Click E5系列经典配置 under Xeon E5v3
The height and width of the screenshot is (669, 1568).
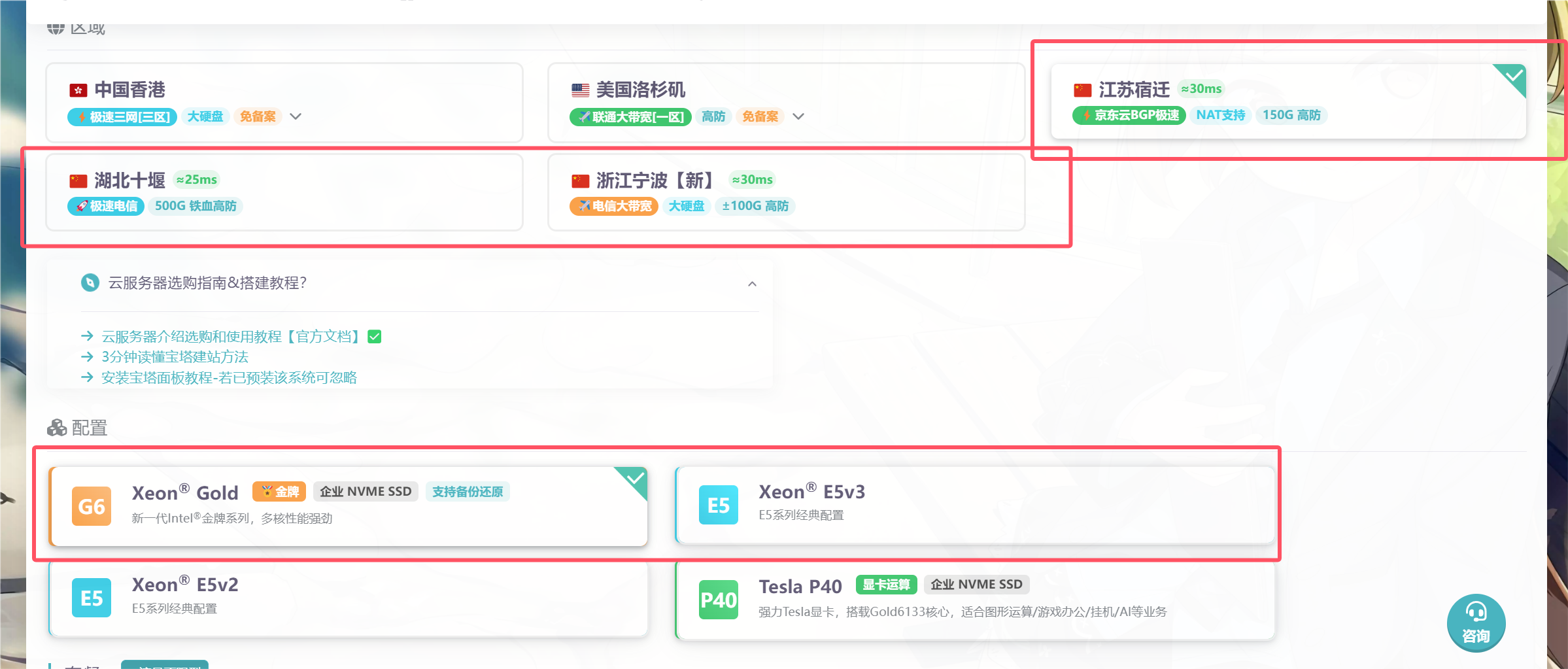(801, 515)
